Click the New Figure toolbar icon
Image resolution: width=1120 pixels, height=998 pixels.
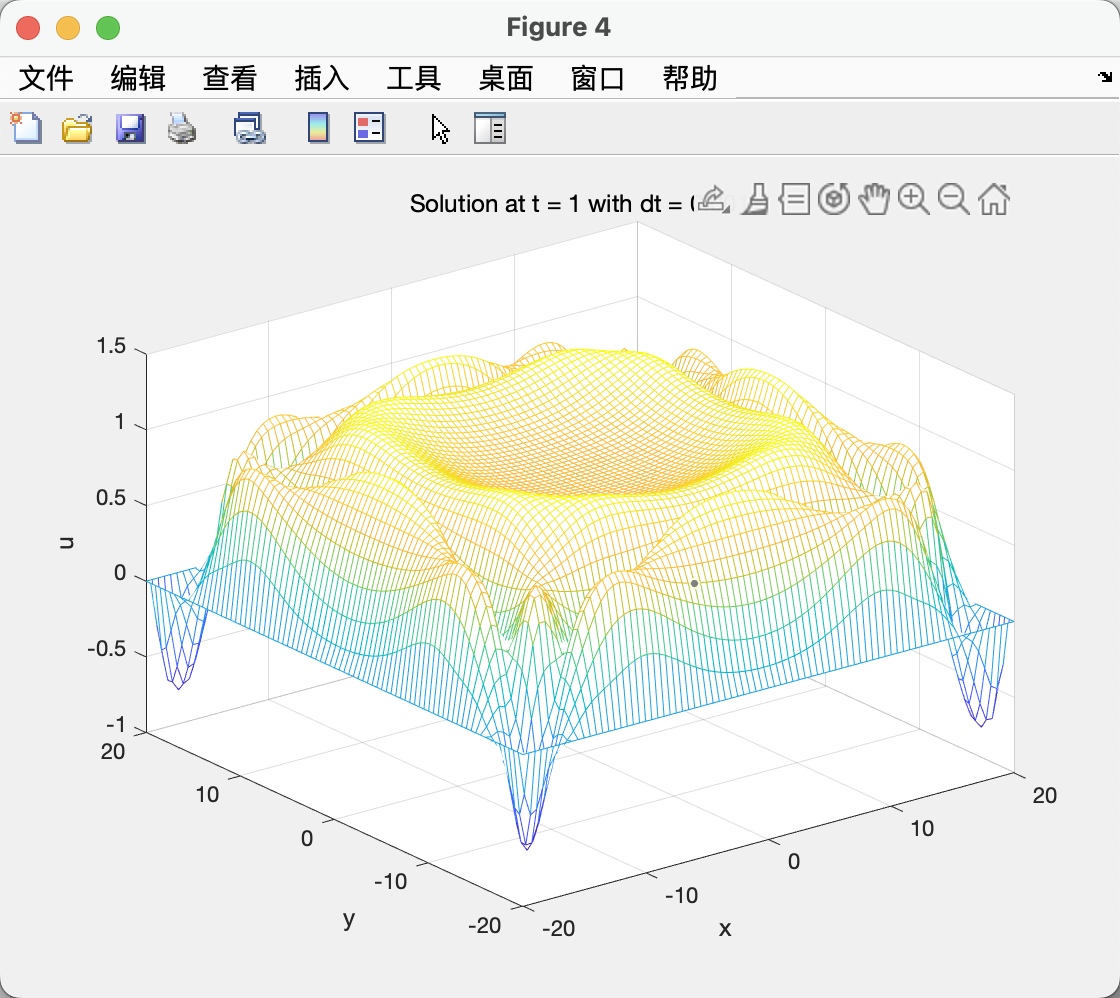[x=26, y=128]
